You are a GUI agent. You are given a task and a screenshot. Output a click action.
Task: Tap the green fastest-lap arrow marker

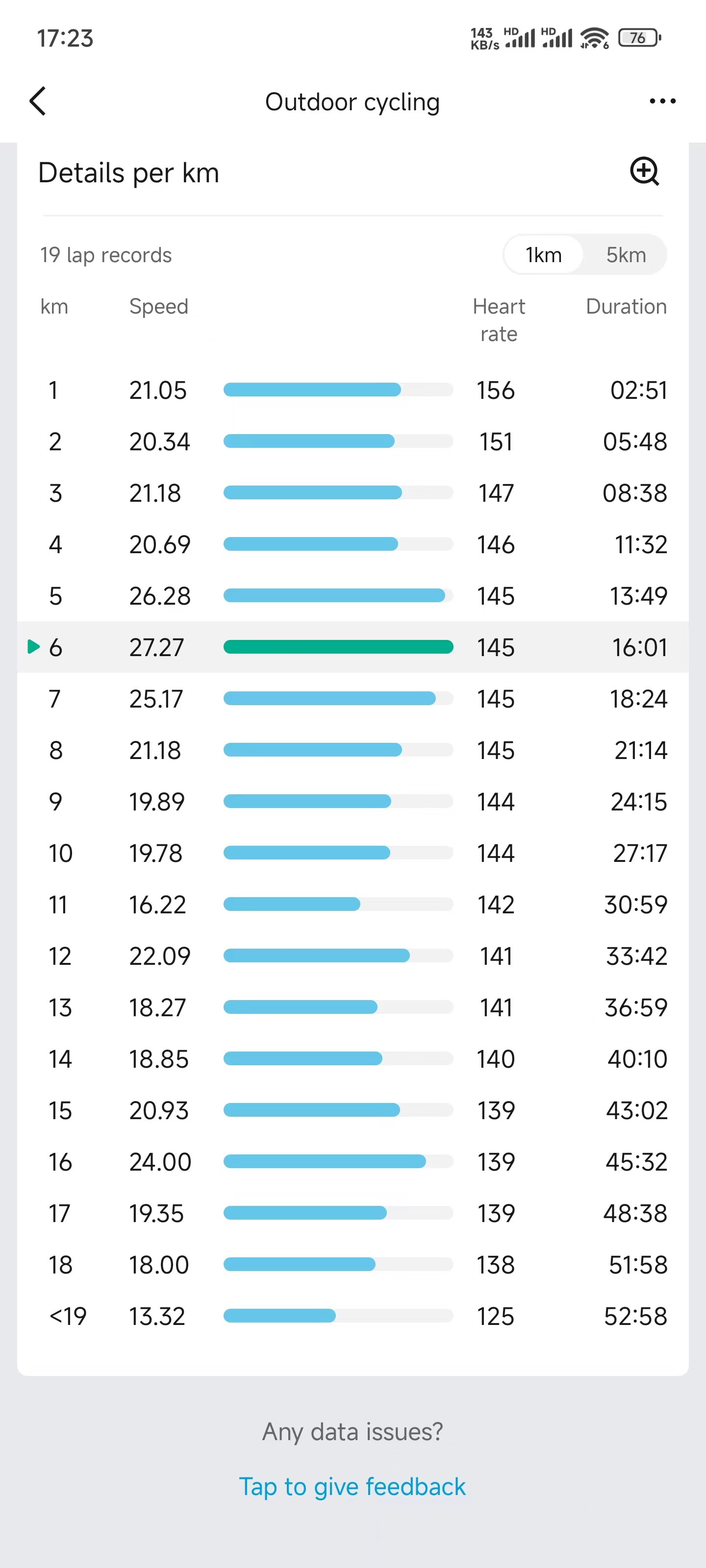[x=33, y=646]
